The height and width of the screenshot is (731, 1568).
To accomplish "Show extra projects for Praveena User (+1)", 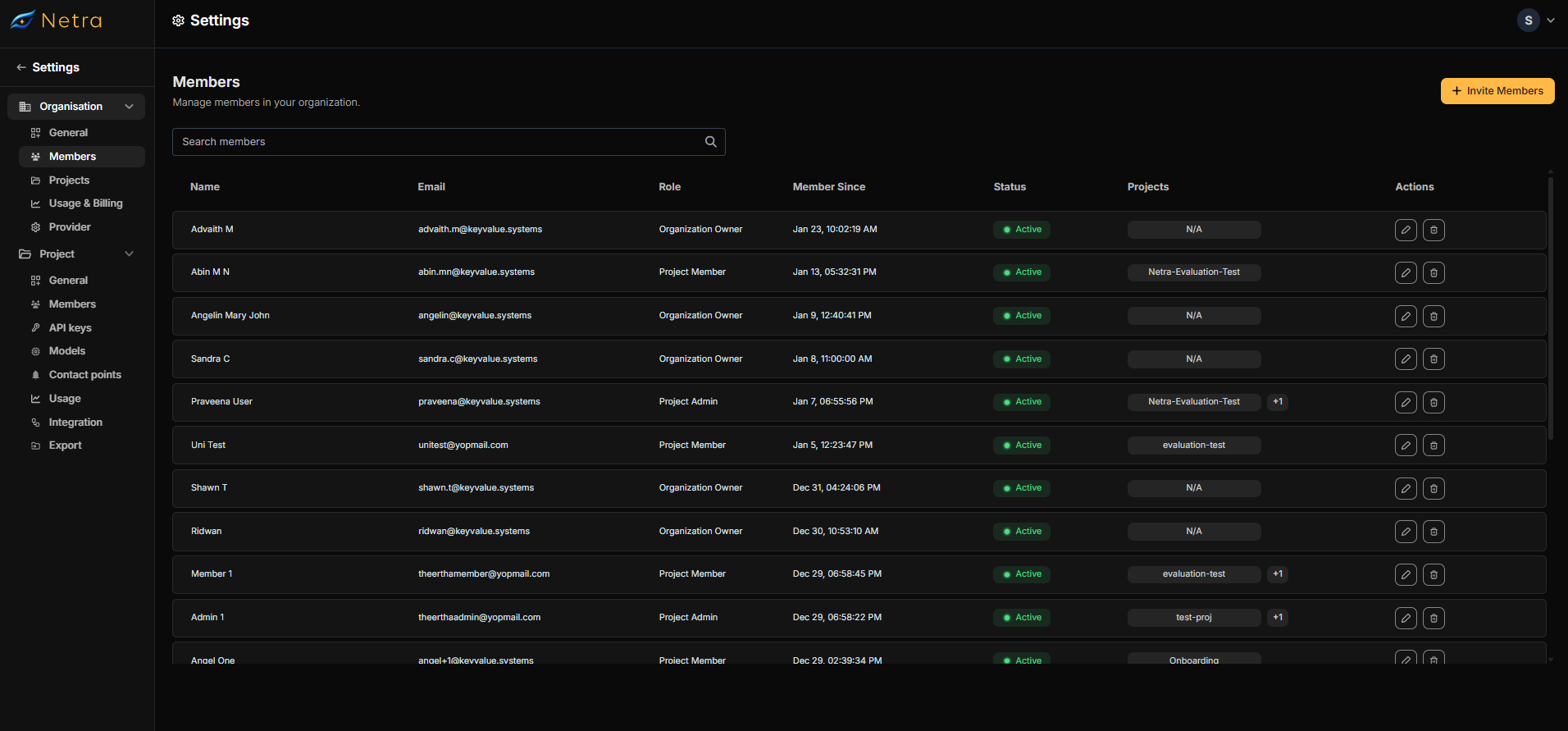I will click(1278, 402).
